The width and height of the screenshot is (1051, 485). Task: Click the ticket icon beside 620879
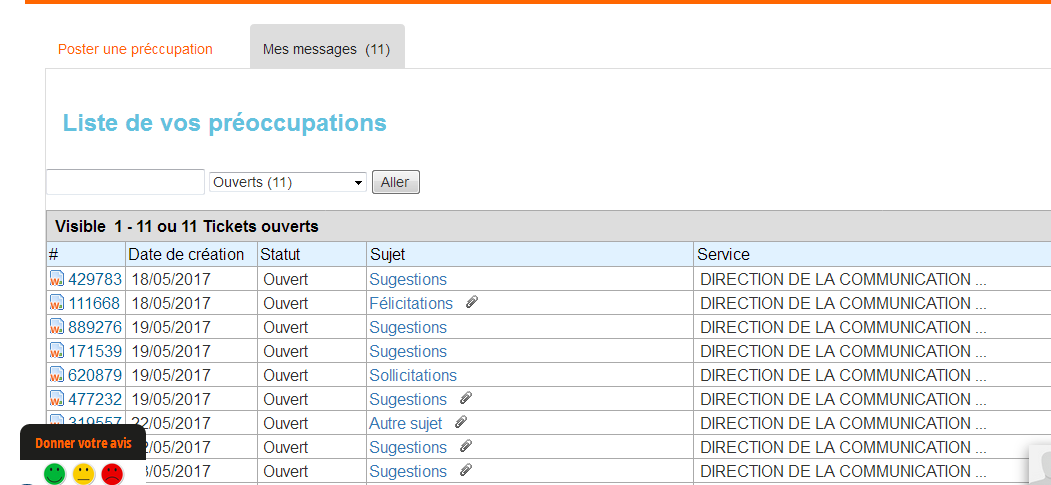point(57,376)
